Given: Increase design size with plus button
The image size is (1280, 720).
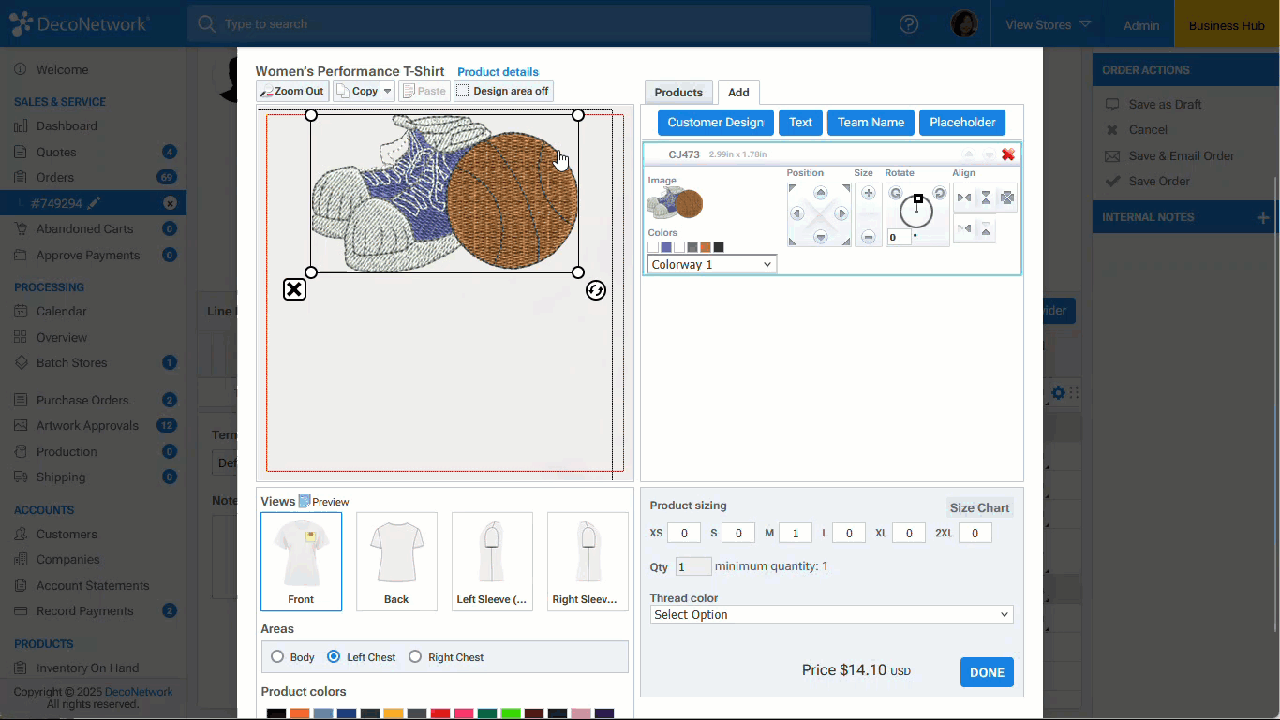Looking at the screenshot, I should tap(868, 192).
